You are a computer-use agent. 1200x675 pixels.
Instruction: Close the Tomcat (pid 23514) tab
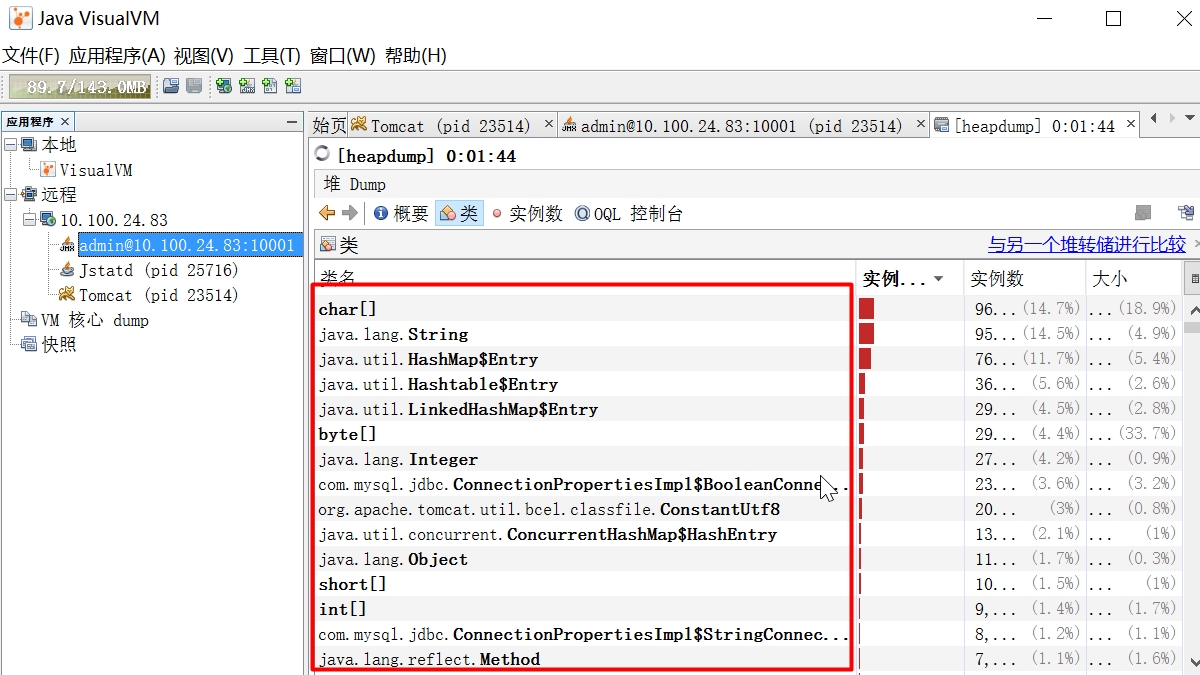(x=548, y=125)
